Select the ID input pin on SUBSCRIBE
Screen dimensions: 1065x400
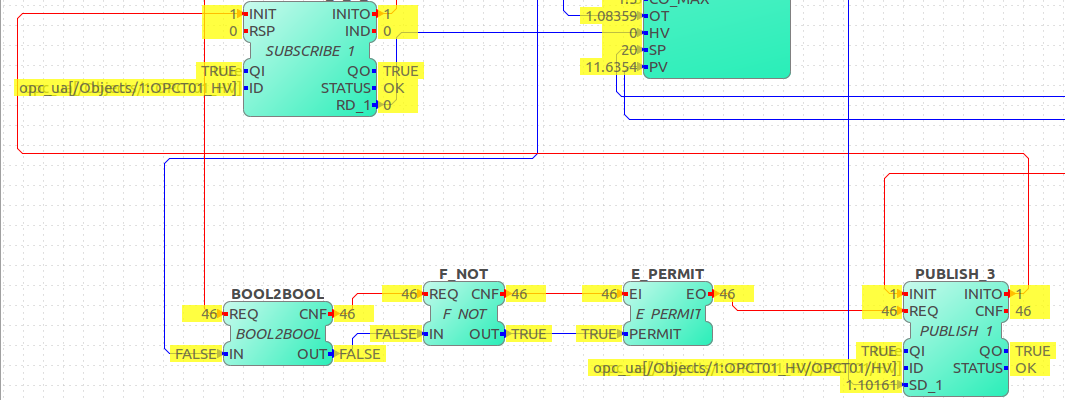click(256, 88)
